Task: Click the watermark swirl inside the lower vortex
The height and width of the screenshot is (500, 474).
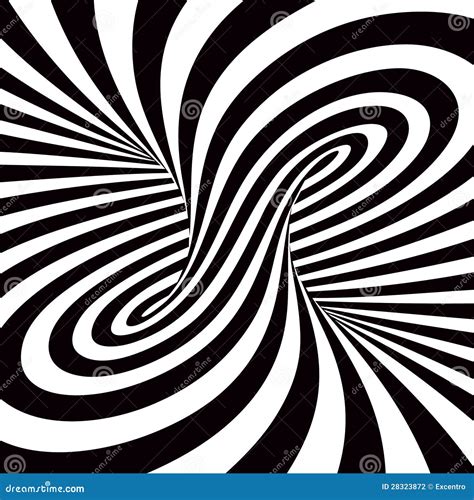Action: point(192,287)
